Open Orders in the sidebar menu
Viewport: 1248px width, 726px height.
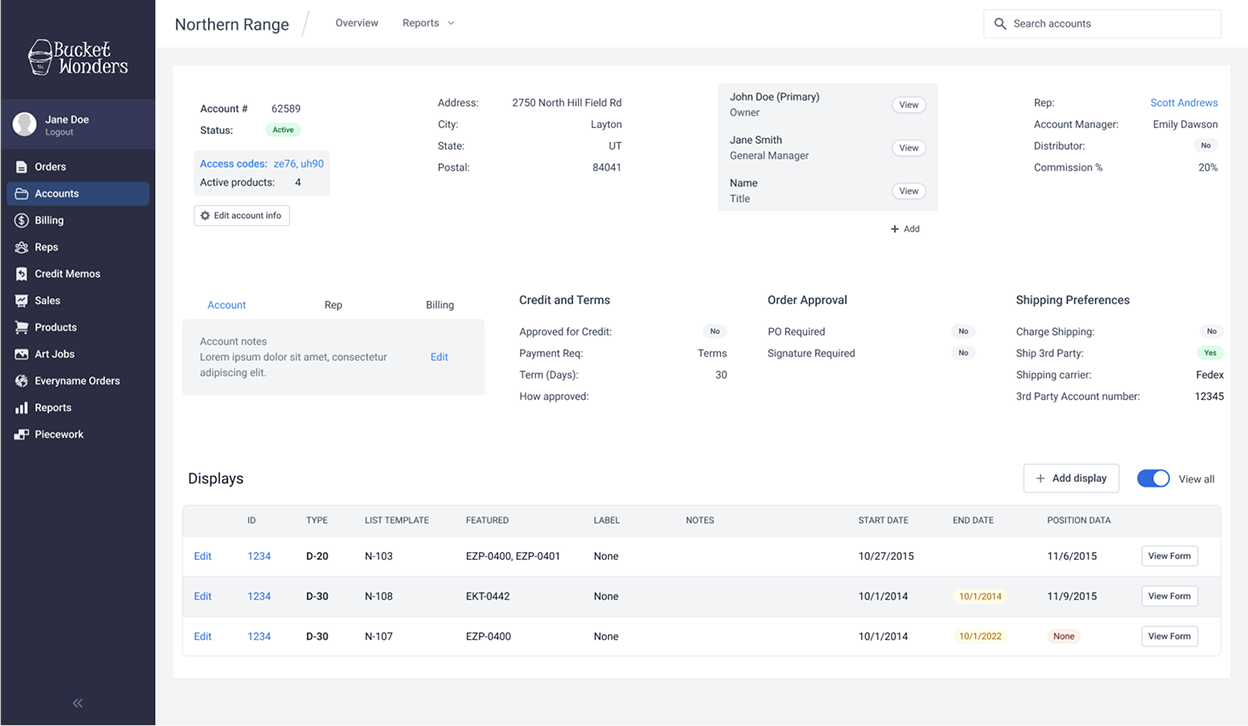[x=78, y=167]
